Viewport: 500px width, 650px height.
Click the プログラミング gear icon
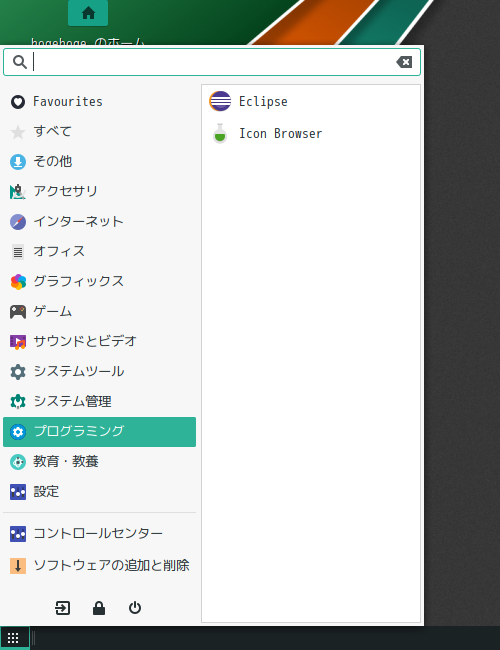18,432
